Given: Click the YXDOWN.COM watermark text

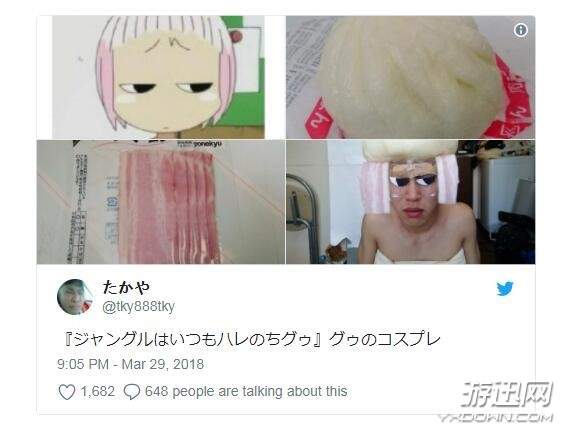Looking at the screenshot, I should [x=496, y=418].
